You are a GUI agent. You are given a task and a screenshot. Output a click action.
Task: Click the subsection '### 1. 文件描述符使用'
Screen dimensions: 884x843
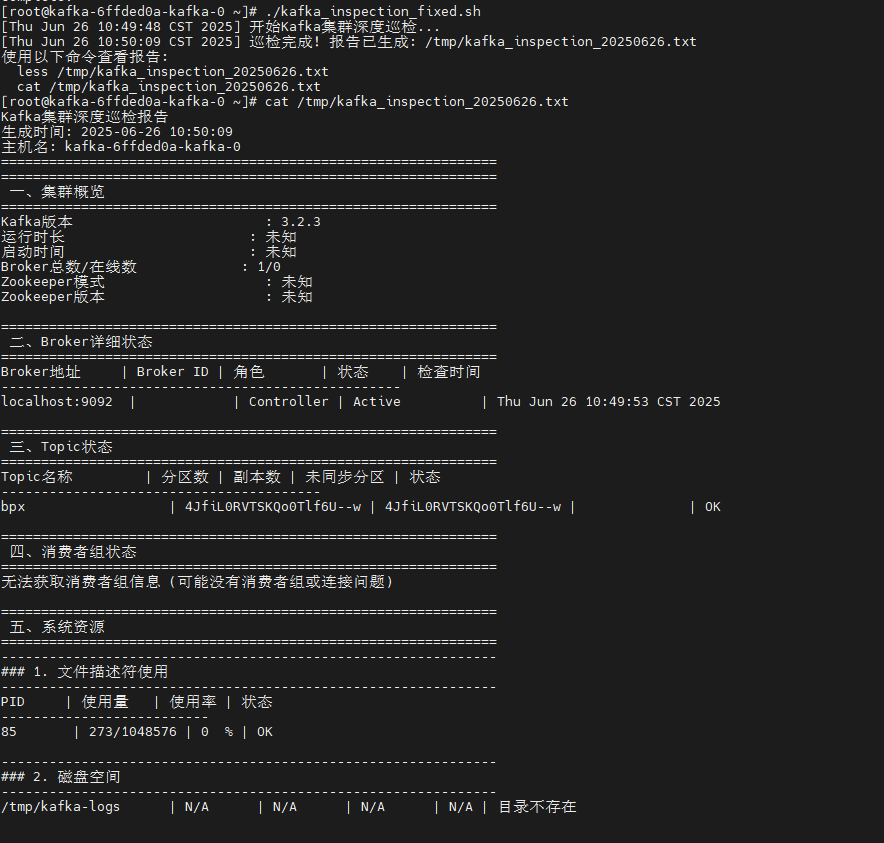coord(85,672)
